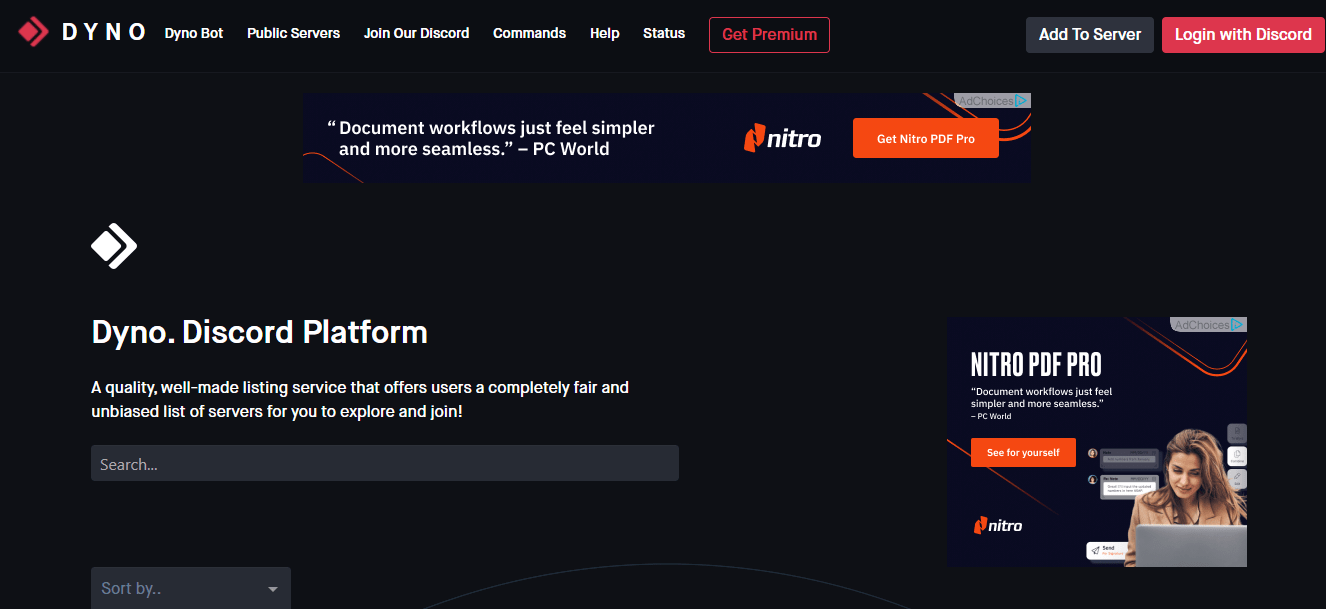This screenshot has width=1326, height=609.
Task: Click the AdChoices icon on banner ad
Action: pos(1021,101)
